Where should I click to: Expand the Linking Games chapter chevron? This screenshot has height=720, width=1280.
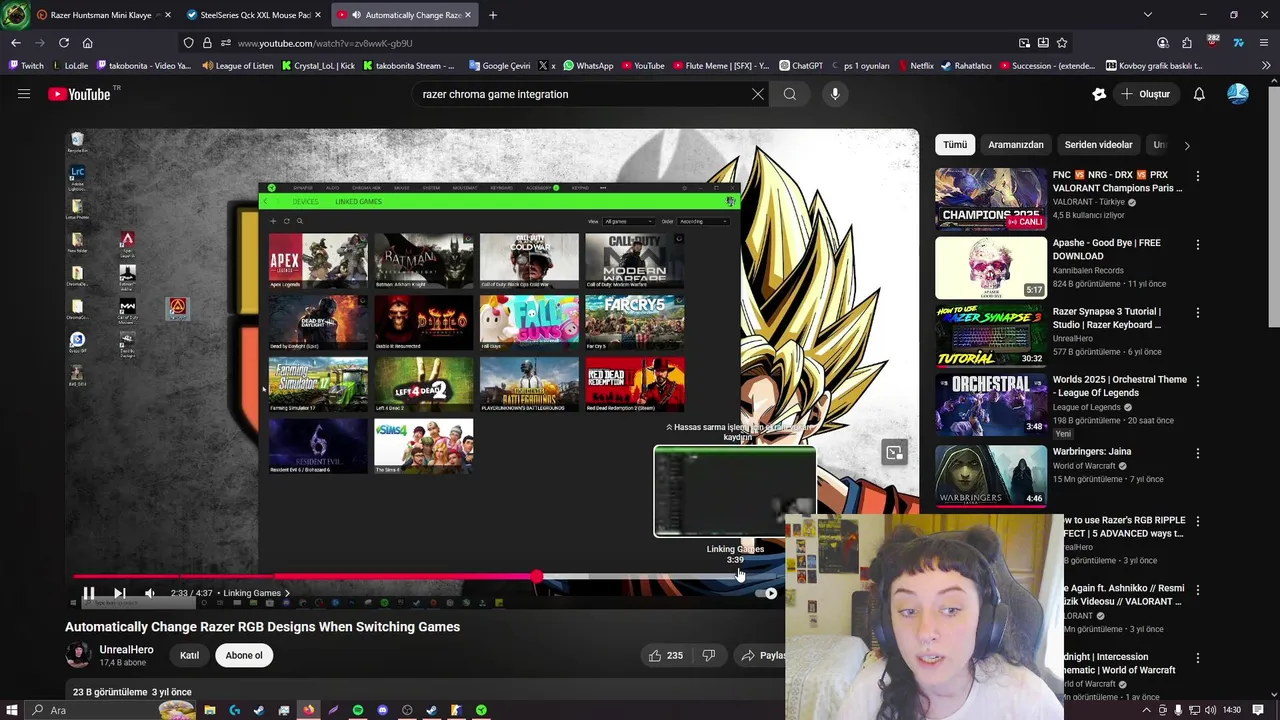click(287, 593)
